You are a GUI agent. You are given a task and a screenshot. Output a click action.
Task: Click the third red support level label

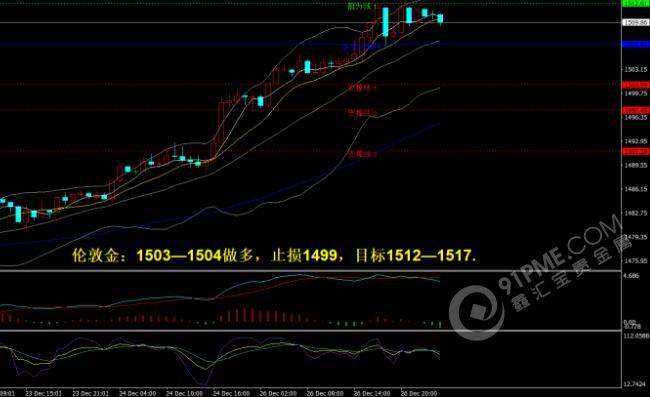coord(362,154)
